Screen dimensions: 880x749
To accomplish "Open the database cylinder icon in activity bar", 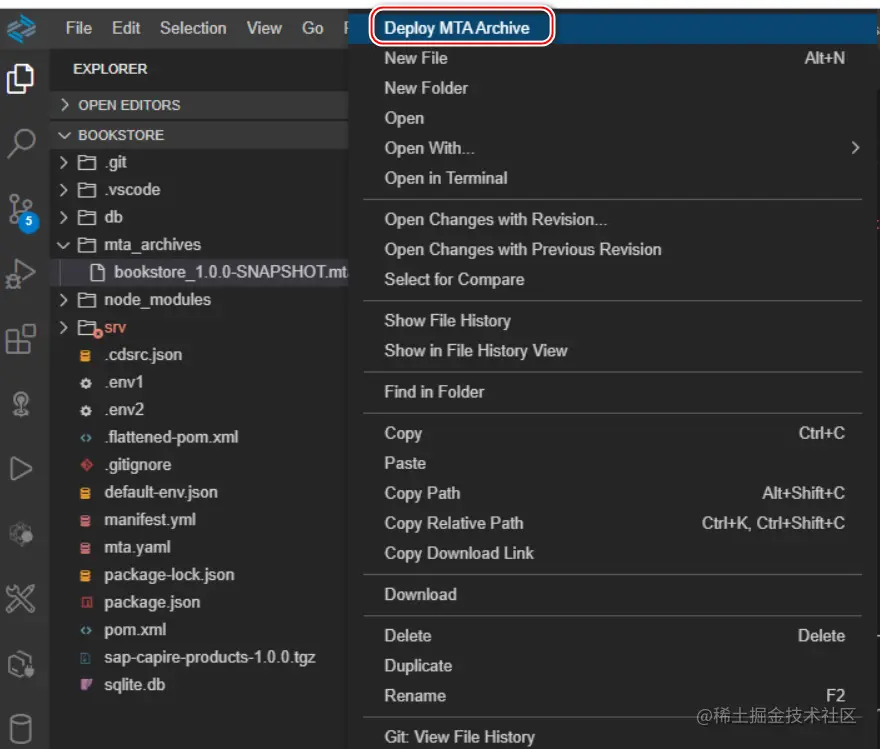I will 21,728.
